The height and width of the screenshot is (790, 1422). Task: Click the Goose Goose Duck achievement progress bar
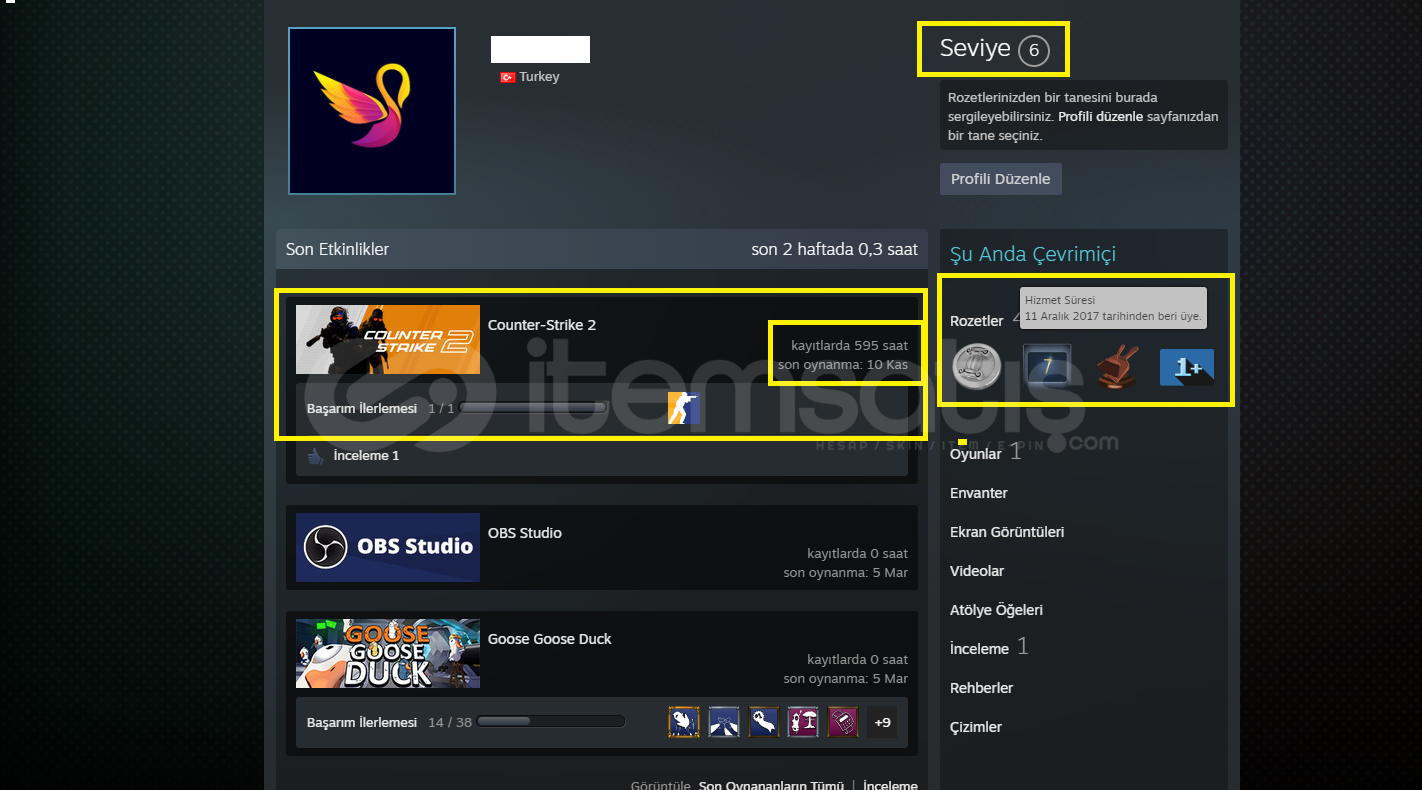(x=551, y=722)
